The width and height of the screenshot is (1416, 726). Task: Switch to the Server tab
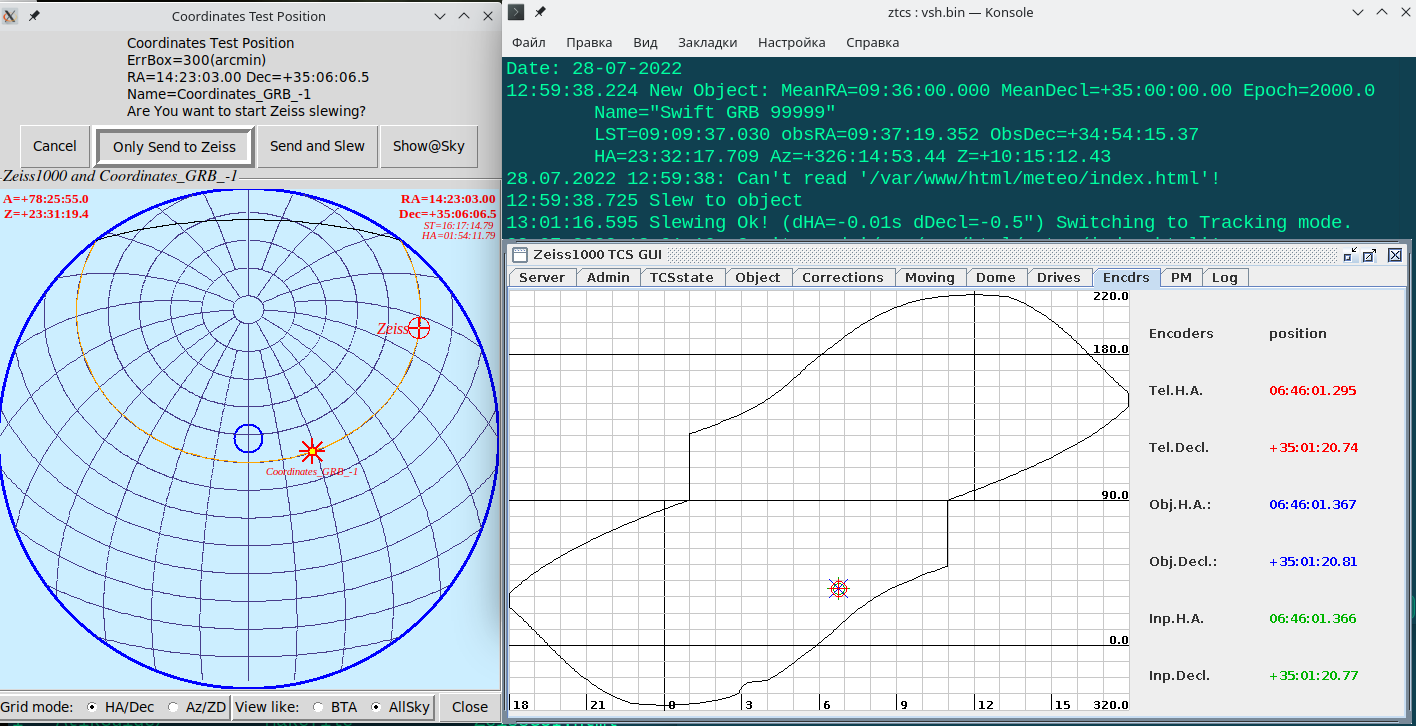[542, 277]
